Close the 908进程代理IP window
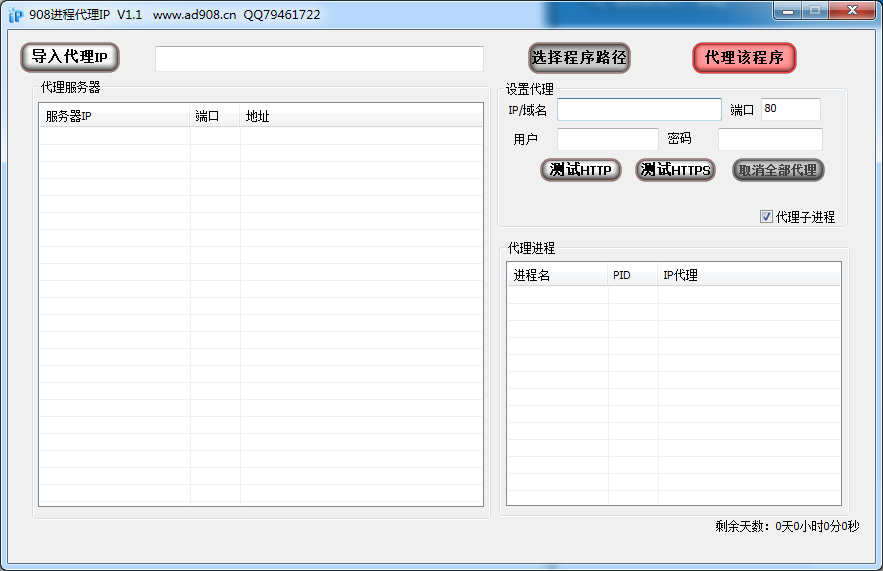 [853, 11]
